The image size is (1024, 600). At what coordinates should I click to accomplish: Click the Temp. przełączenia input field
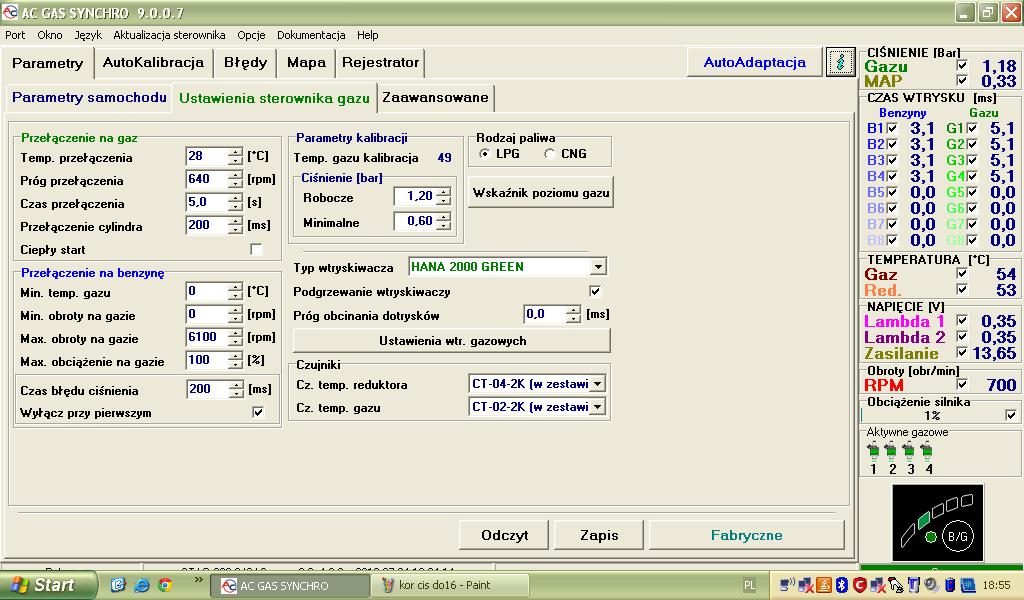pos(207,157)
